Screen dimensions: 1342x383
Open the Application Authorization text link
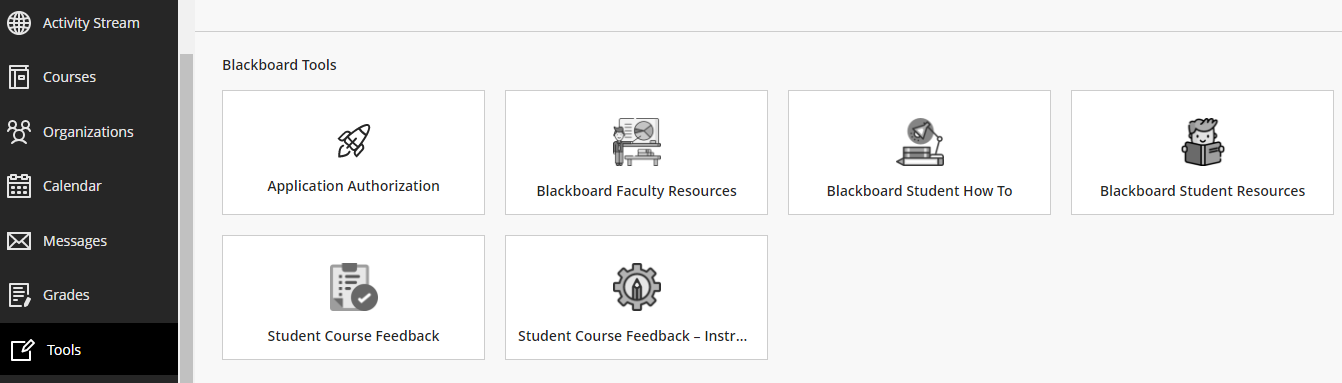click(353, 186)
